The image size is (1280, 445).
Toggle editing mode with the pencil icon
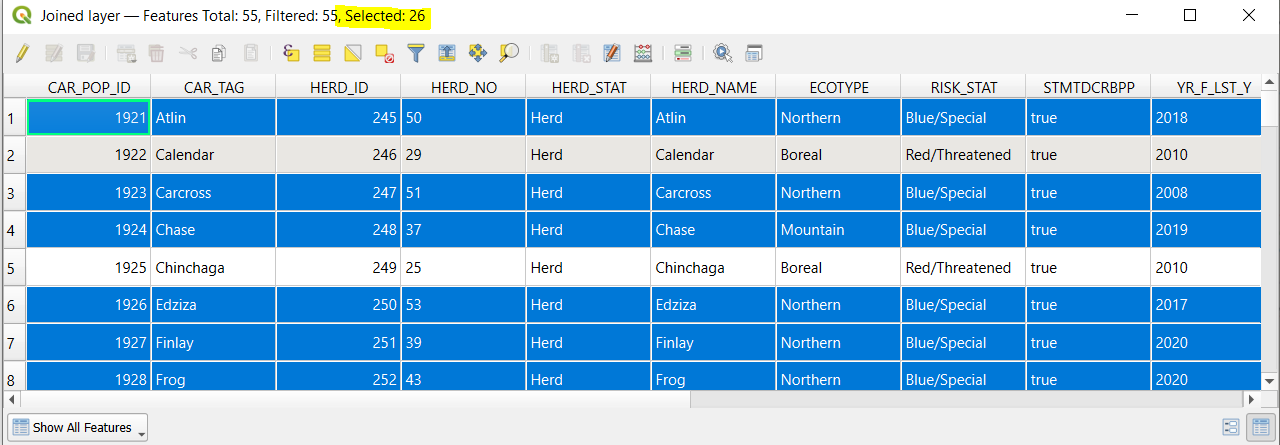point(22,53)
